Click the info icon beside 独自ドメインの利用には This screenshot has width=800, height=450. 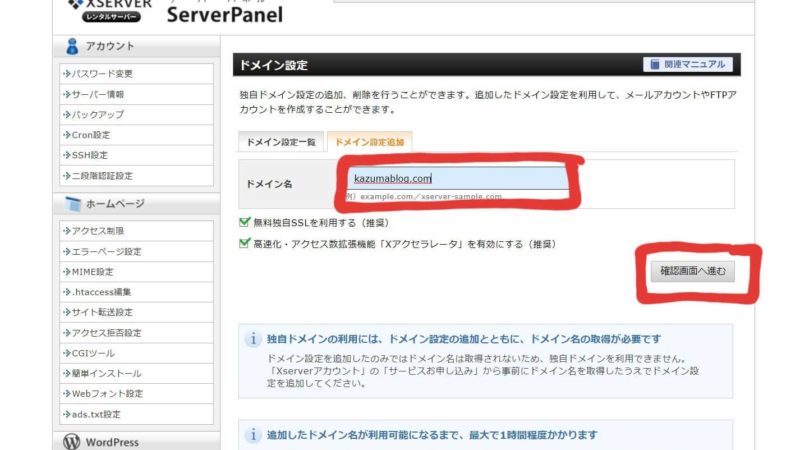click(253, 339)
